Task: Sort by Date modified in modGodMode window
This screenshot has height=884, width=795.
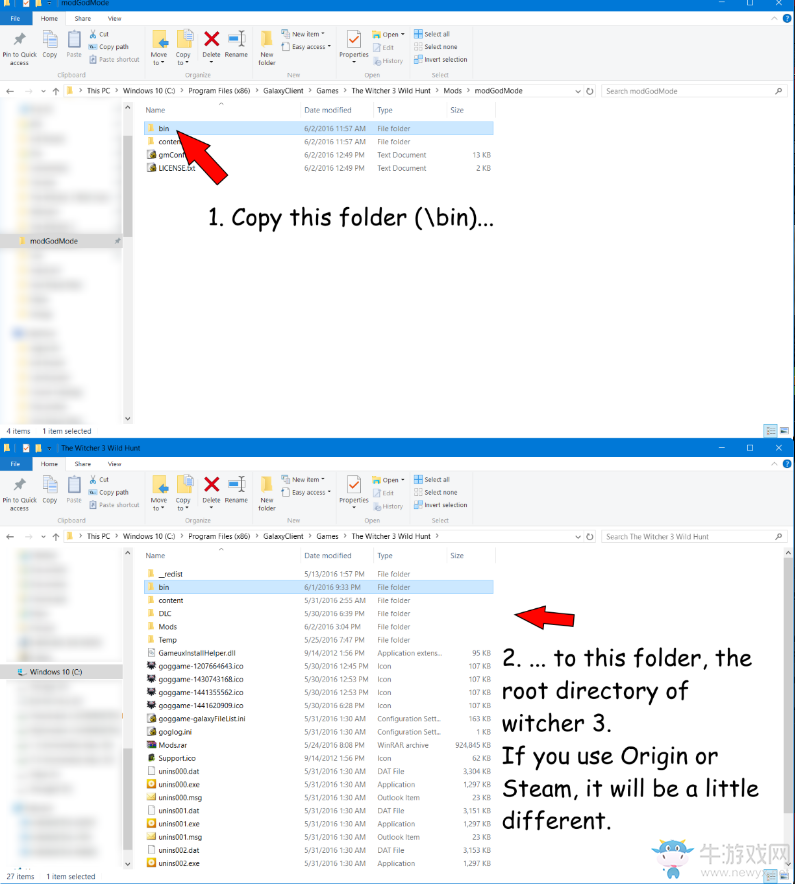Action: [328, 110]
